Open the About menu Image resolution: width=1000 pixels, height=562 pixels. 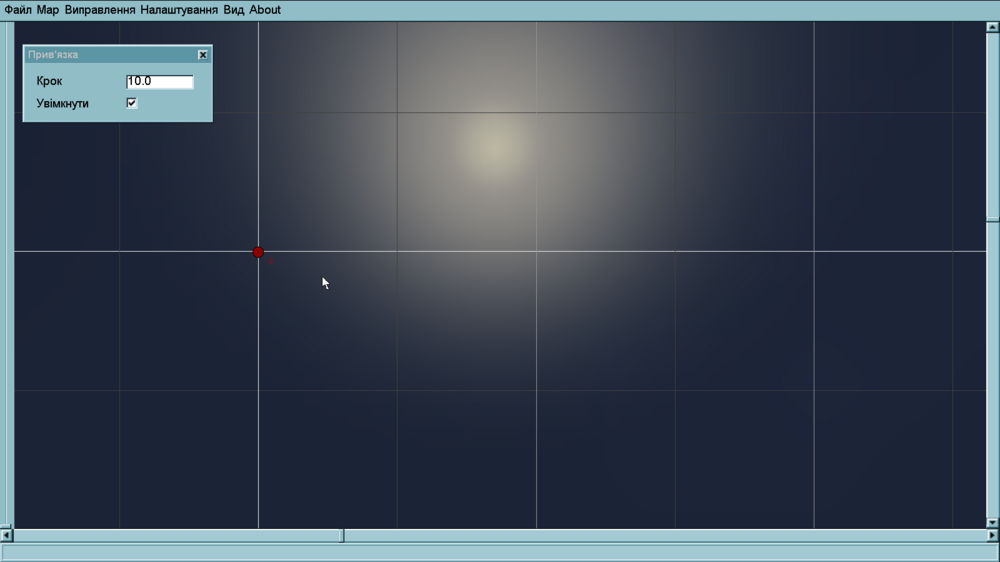pos(265,10)
